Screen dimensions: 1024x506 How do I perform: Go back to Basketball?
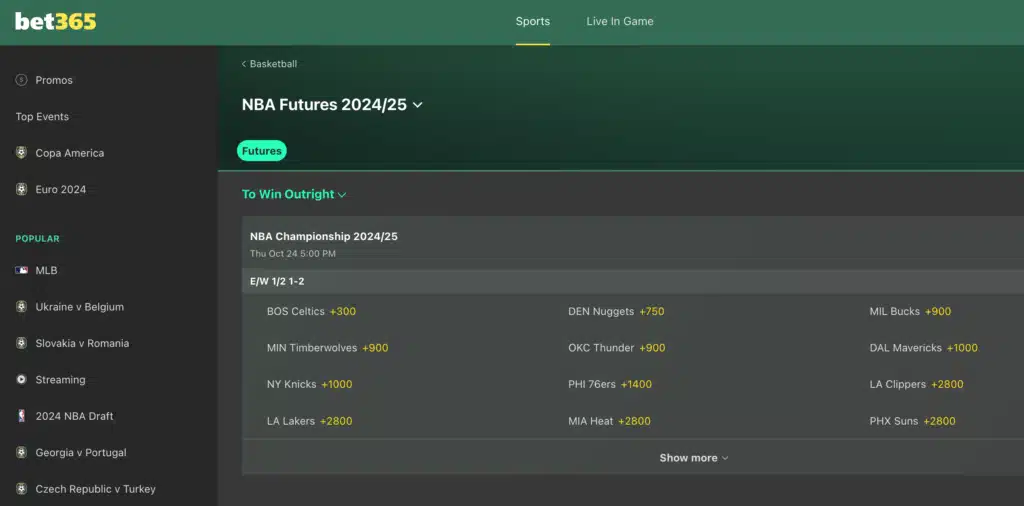tap(269, 64)
